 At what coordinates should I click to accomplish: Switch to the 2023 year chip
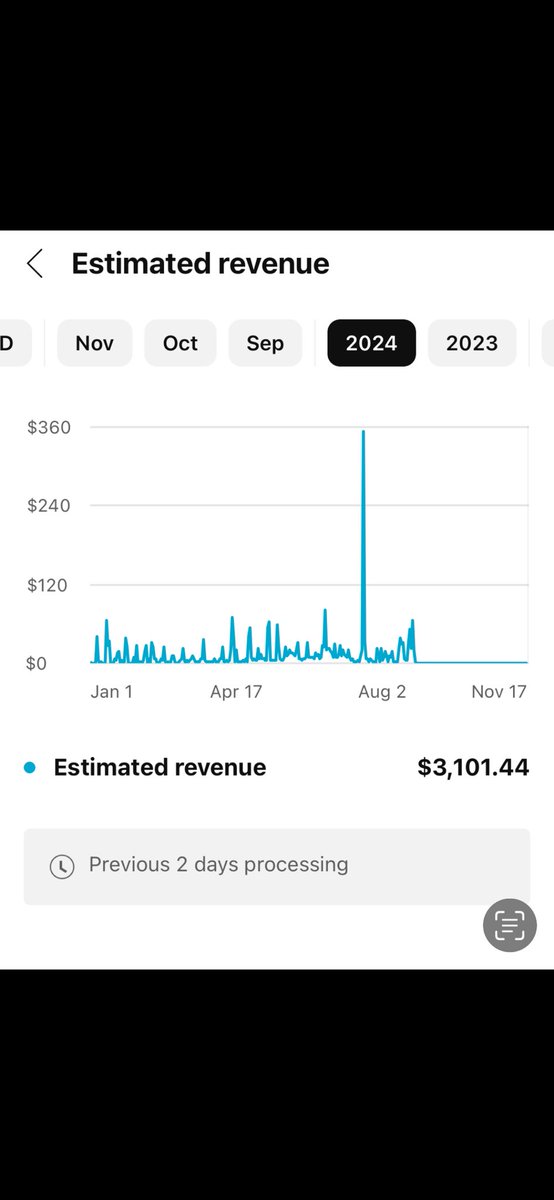click(472, 343)
